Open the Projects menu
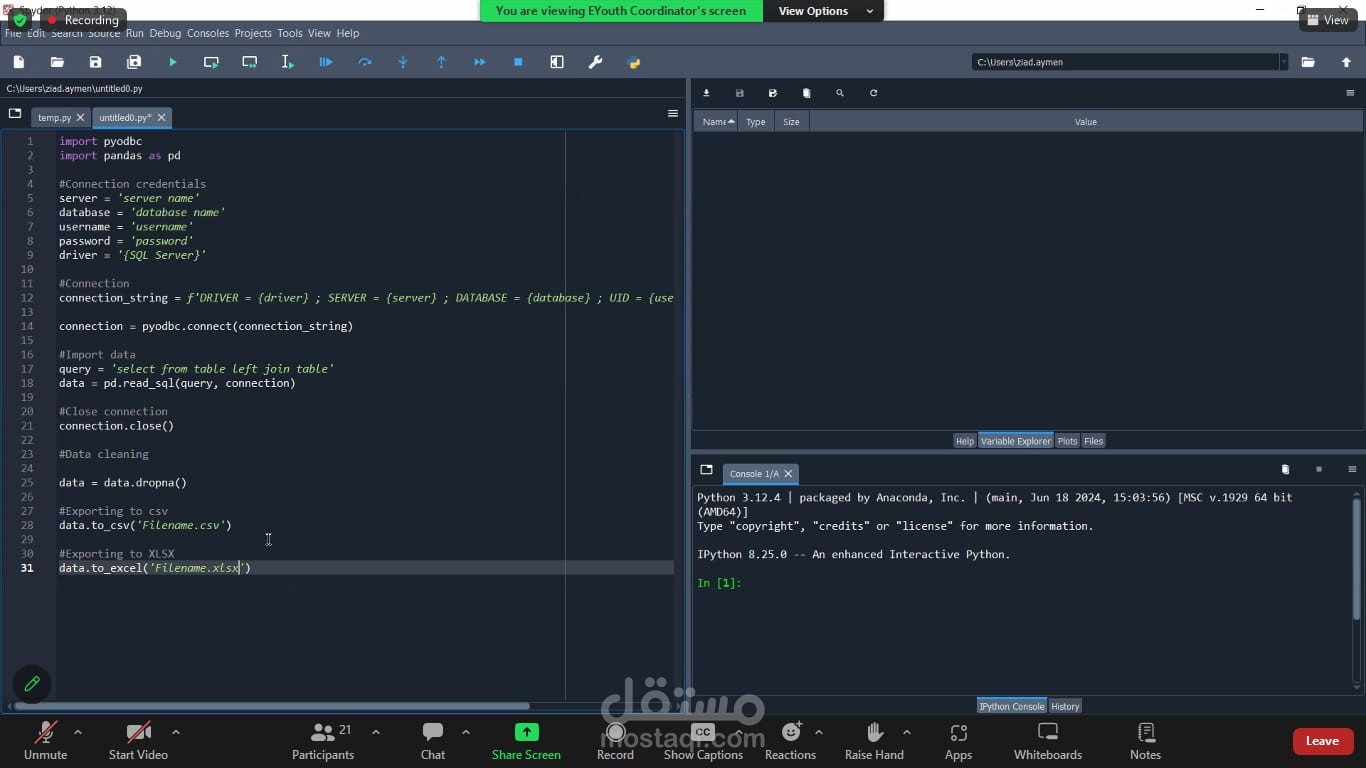1366x768 pixels. point(253,33)
